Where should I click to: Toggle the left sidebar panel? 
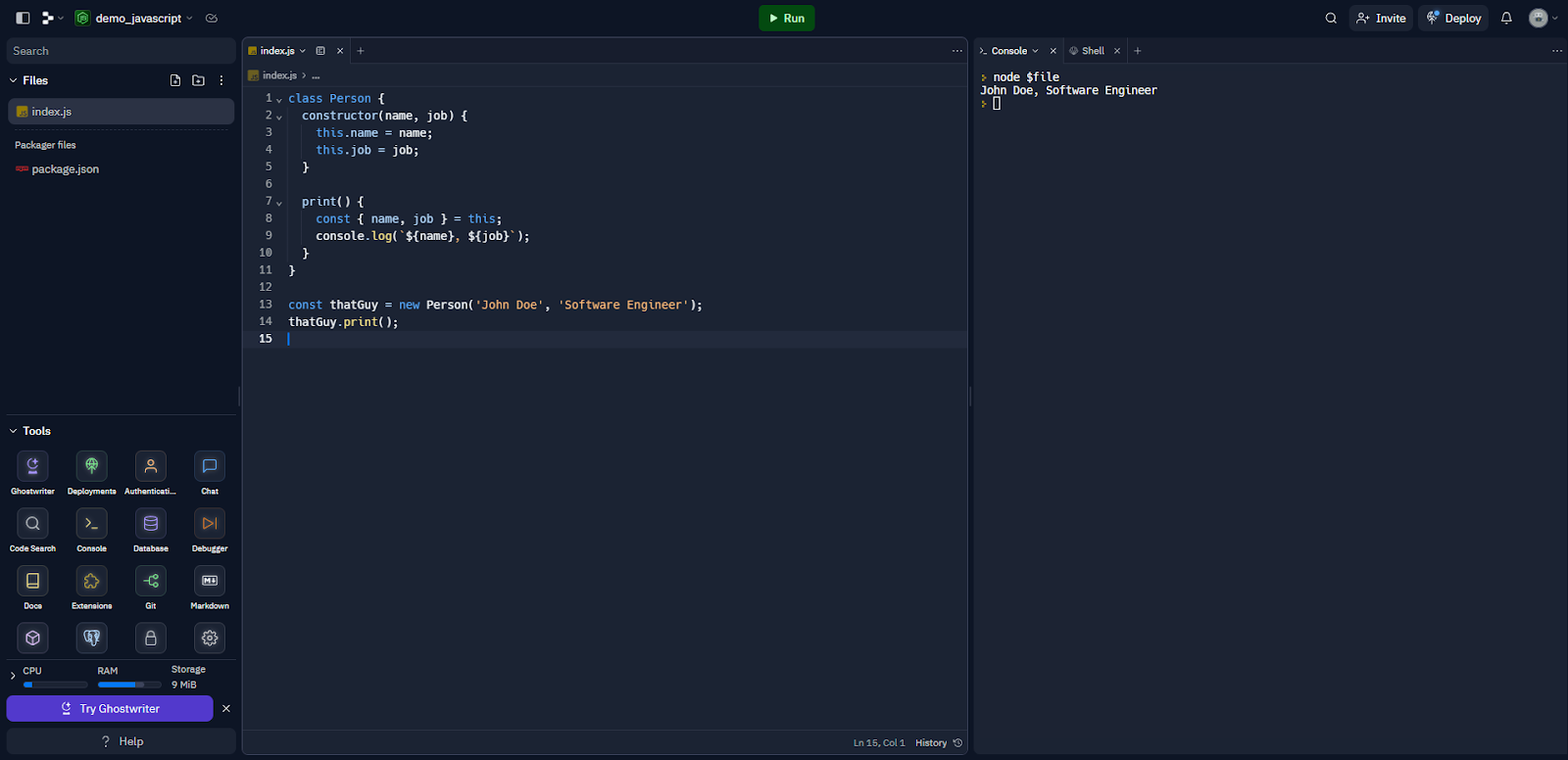click(x=23, y=19)
